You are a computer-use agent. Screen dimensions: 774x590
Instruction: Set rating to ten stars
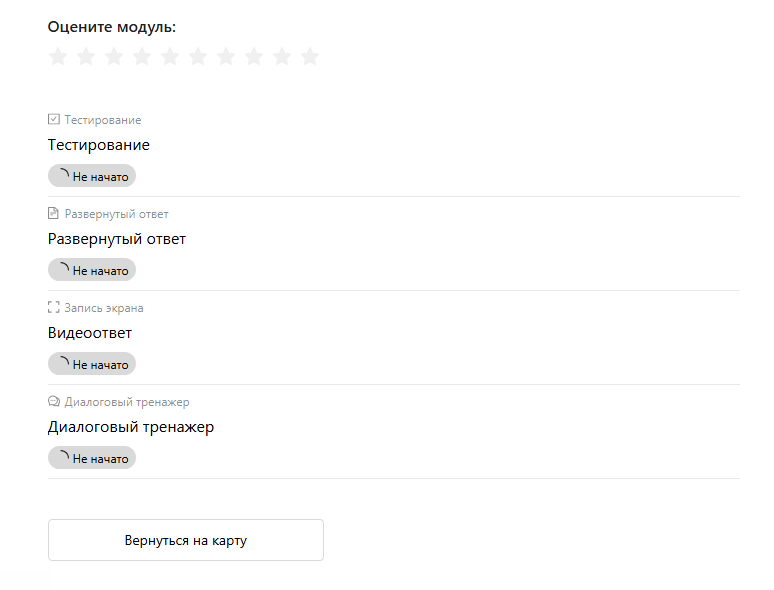click(x=310, y=56)
